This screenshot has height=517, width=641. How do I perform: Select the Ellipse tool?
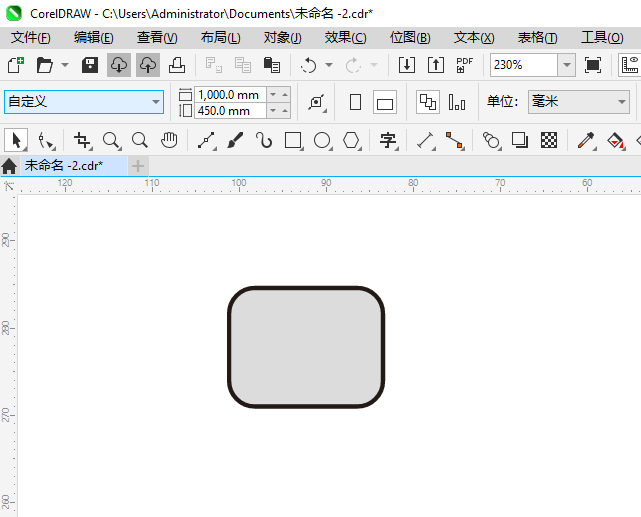coord(322,140)
